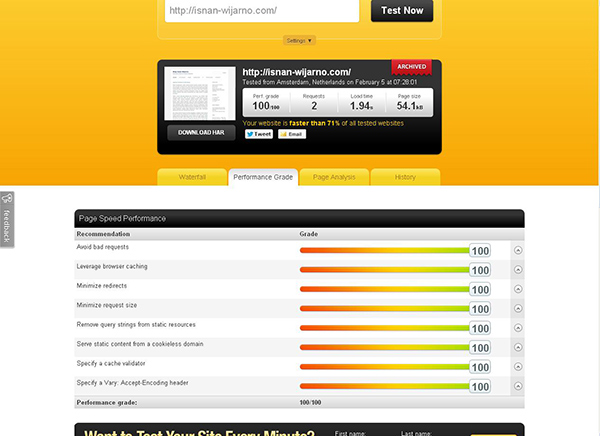Expand Remove query strings row details
The image size is (600, 436).
point(518,328)
